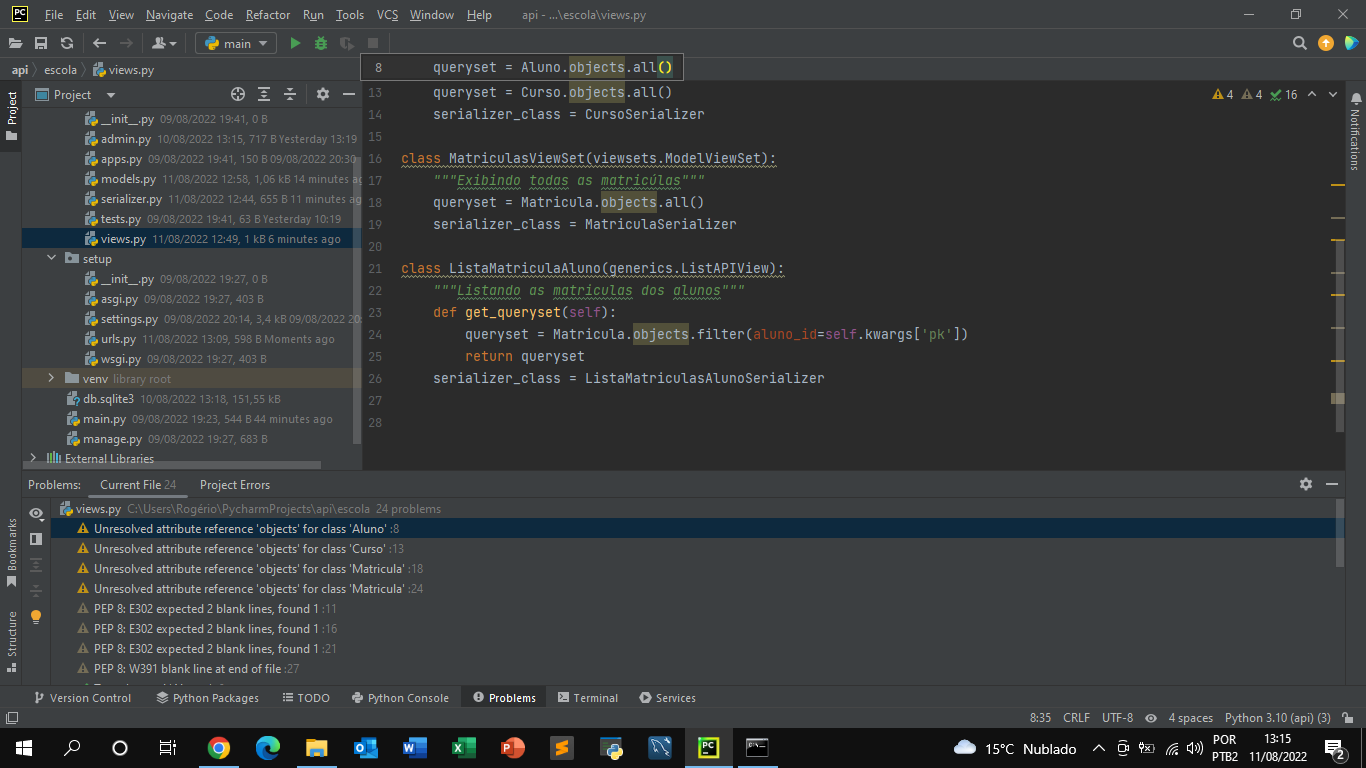Click Expand All in Project panel

coord(264,94)
